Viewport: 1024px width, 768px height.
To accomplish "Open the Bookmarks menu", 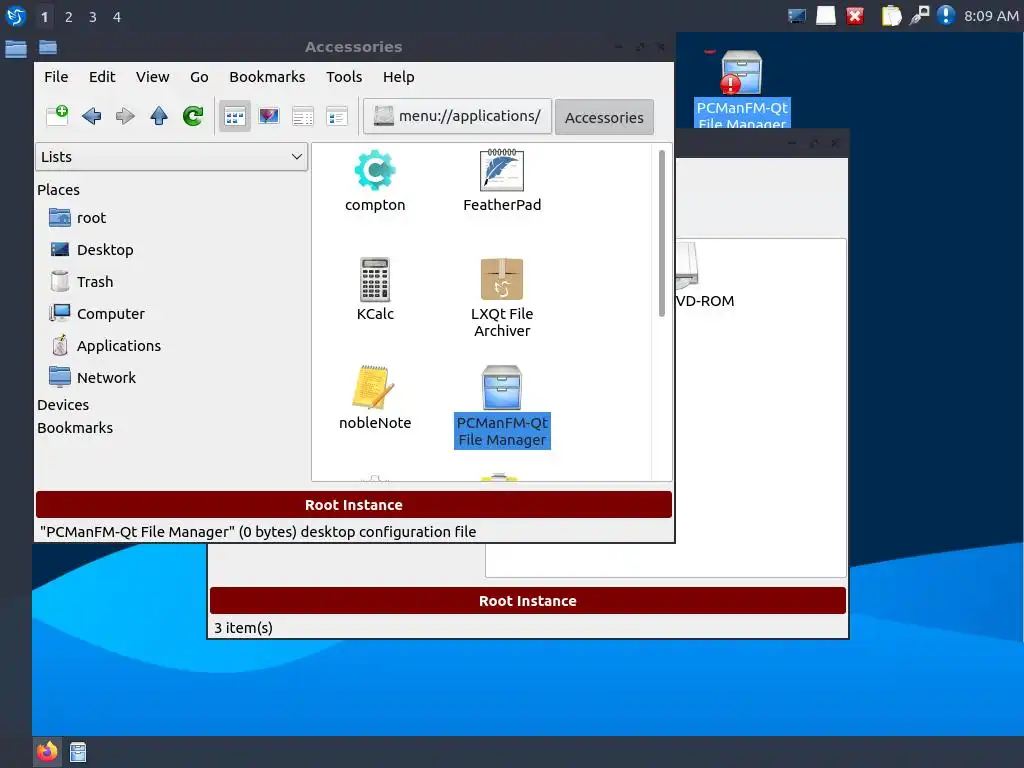I will tap(267, 76).
